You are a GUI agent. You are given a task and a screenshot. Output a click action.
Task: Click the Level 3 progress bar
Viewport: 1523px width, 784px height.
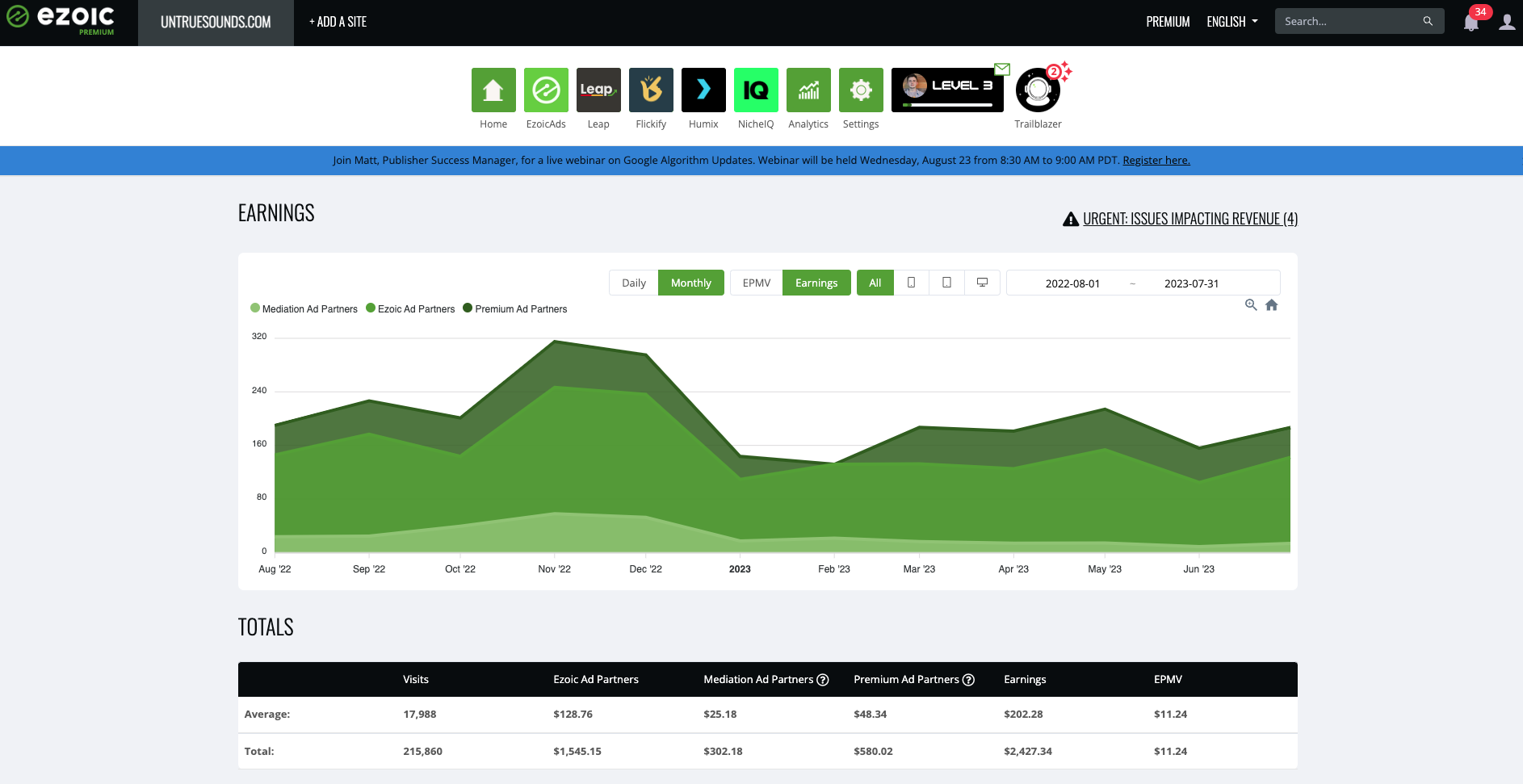click(947, 105)
